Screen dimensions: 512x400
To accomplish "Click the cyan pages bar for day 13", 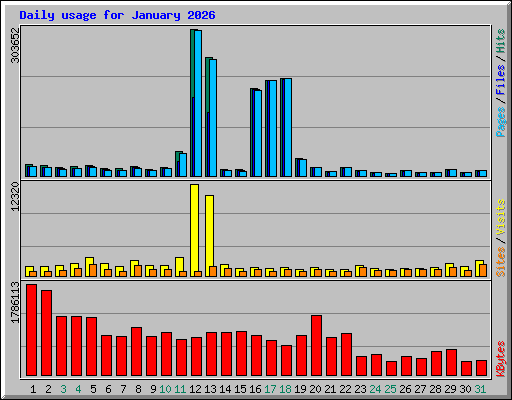I will [213, 118].
